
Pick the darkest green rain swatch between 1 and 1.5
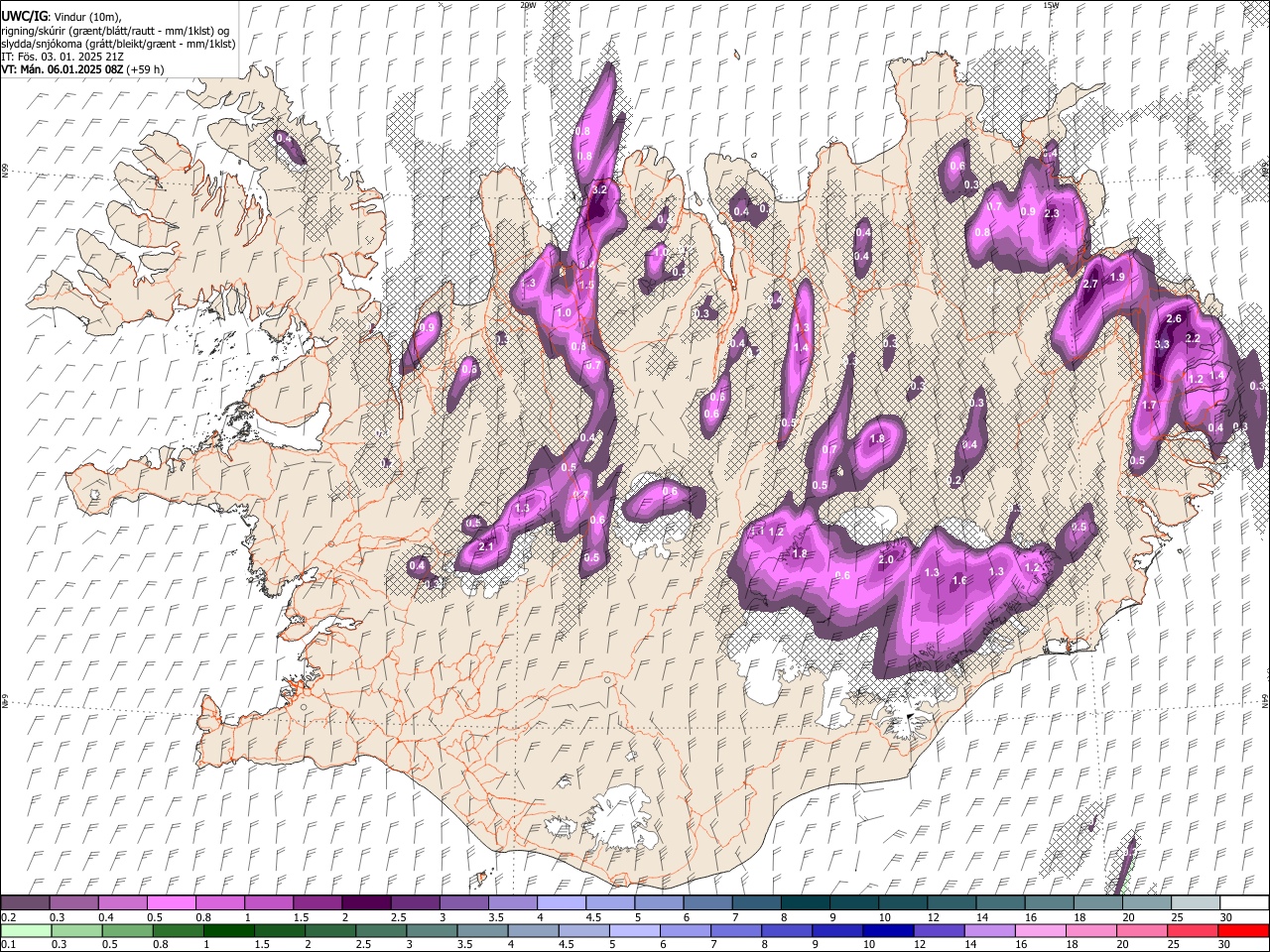tap(229, 930)
